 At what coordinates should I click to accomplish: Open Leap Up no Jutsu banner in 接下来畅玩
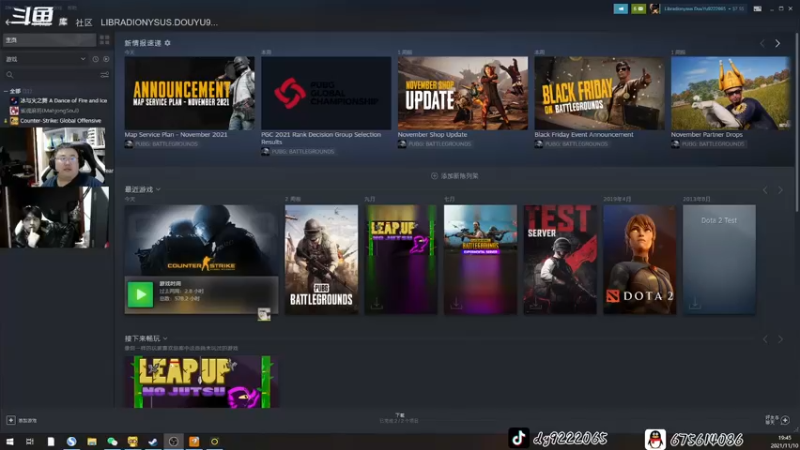coord(202,382)
